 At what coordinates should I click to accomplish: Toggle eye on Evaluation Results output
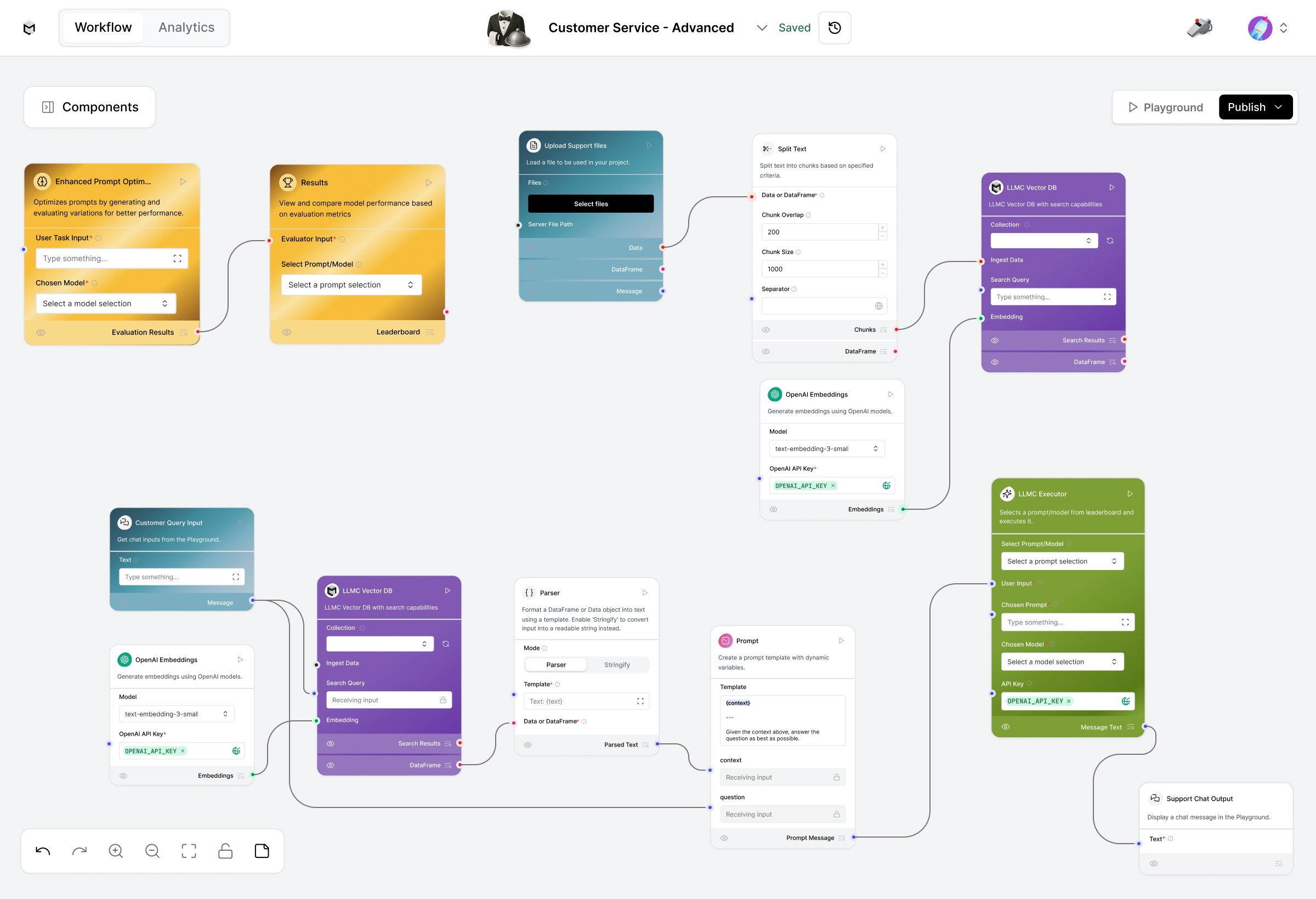(41, 332)
